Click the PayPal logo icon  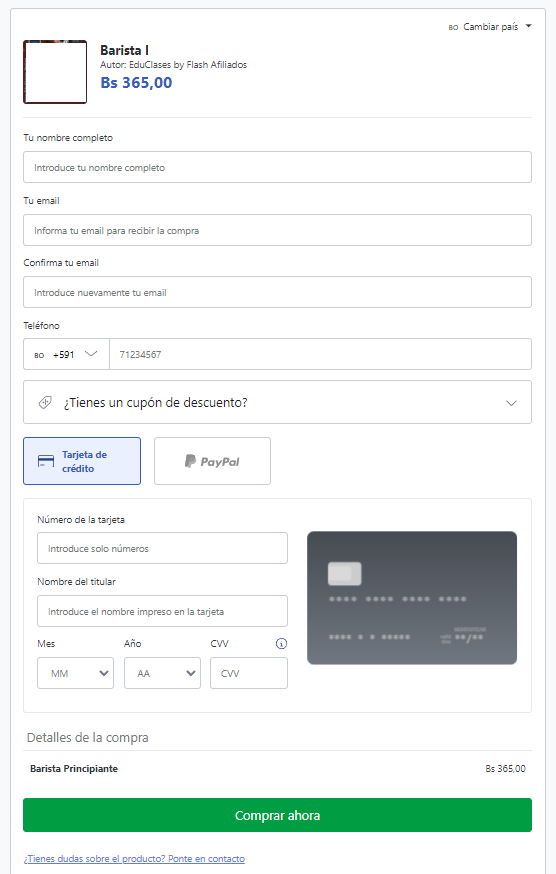pyautogui.click(x=190, y=461)
